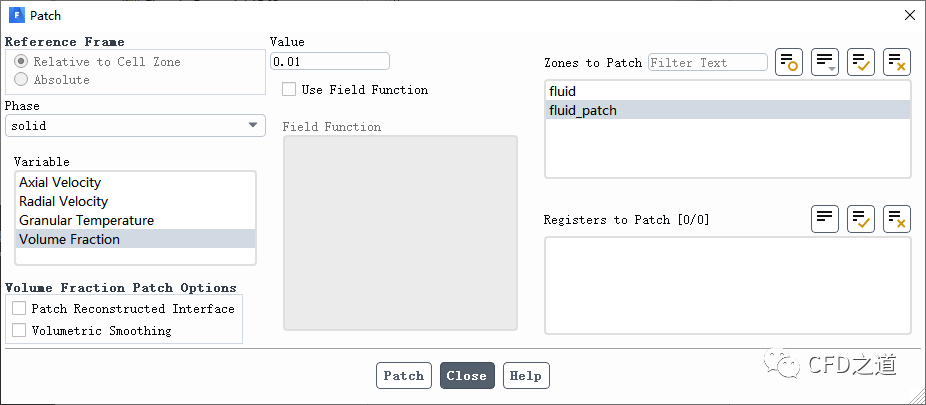Select Axial Velocity in Variable list
The width and height of the screenshot is (926, 405).
tap(60, 182)
